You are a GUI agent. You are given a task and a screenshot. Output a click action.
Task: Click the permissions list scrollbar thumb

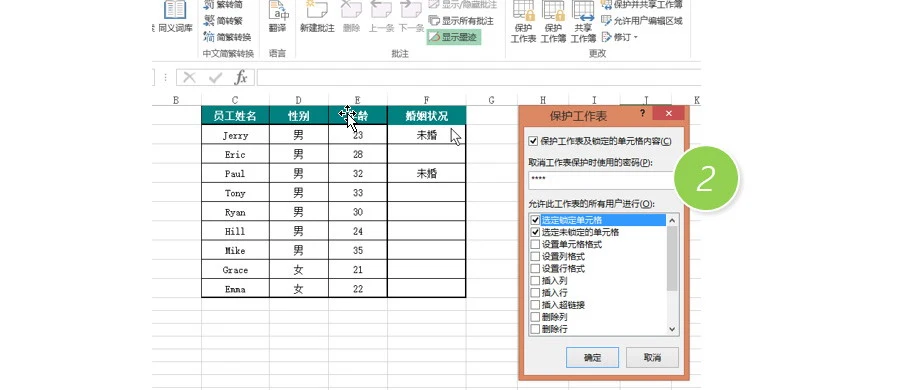tap(672, 258)
